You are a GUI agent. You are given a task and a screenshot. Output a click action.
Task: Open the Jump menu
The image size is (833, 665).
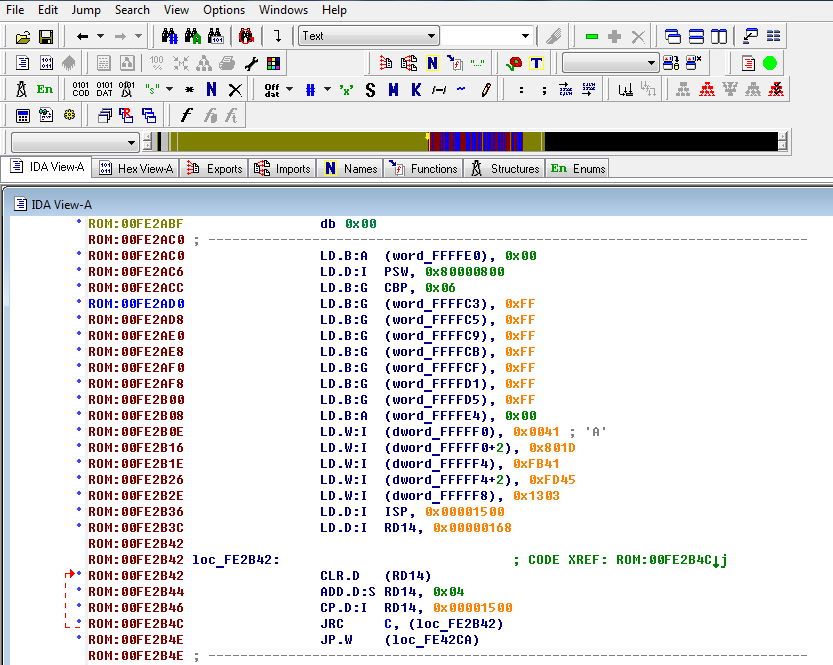tap(86, 10)
